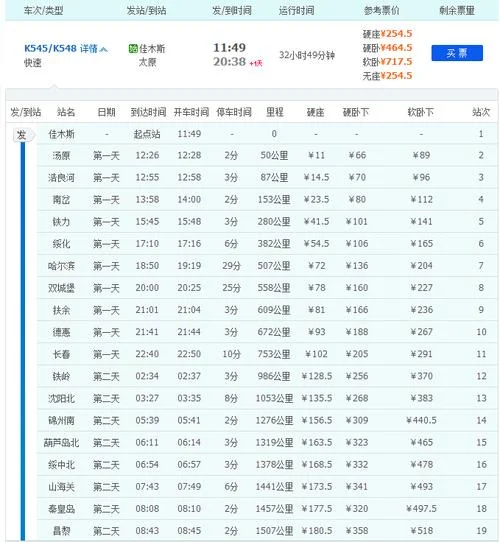Click the 站次 header in timetable
This screenshot has height=542, width=500.
click(481, 112)
